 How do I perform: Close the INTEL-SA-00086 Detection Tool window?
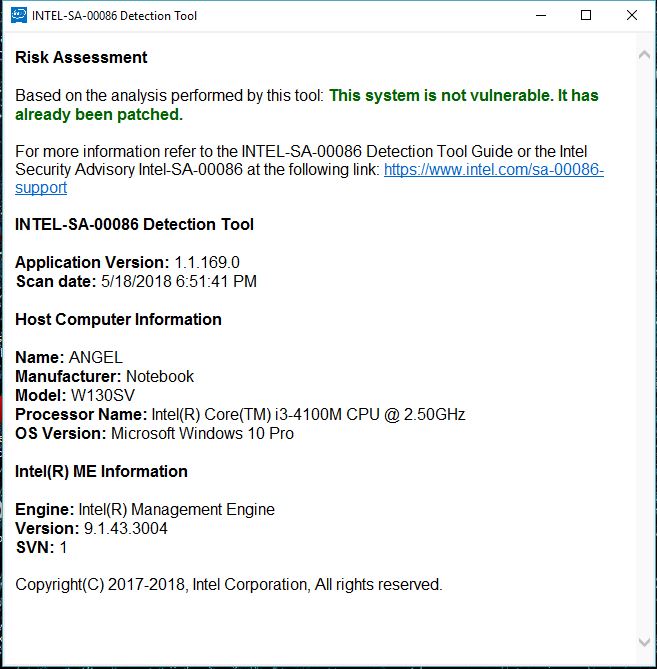pyautogui.click(x=632, y=16)
